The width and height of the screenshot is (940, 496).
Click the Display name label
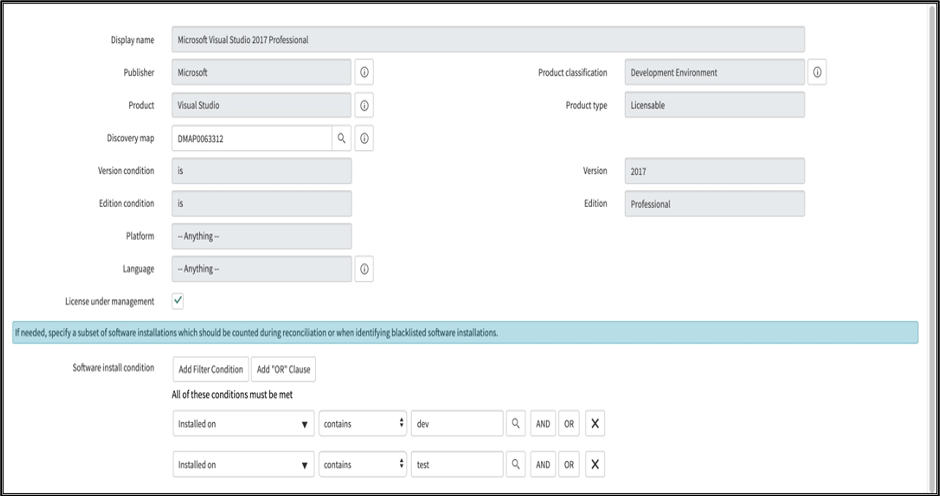click(x=132, y=40)
